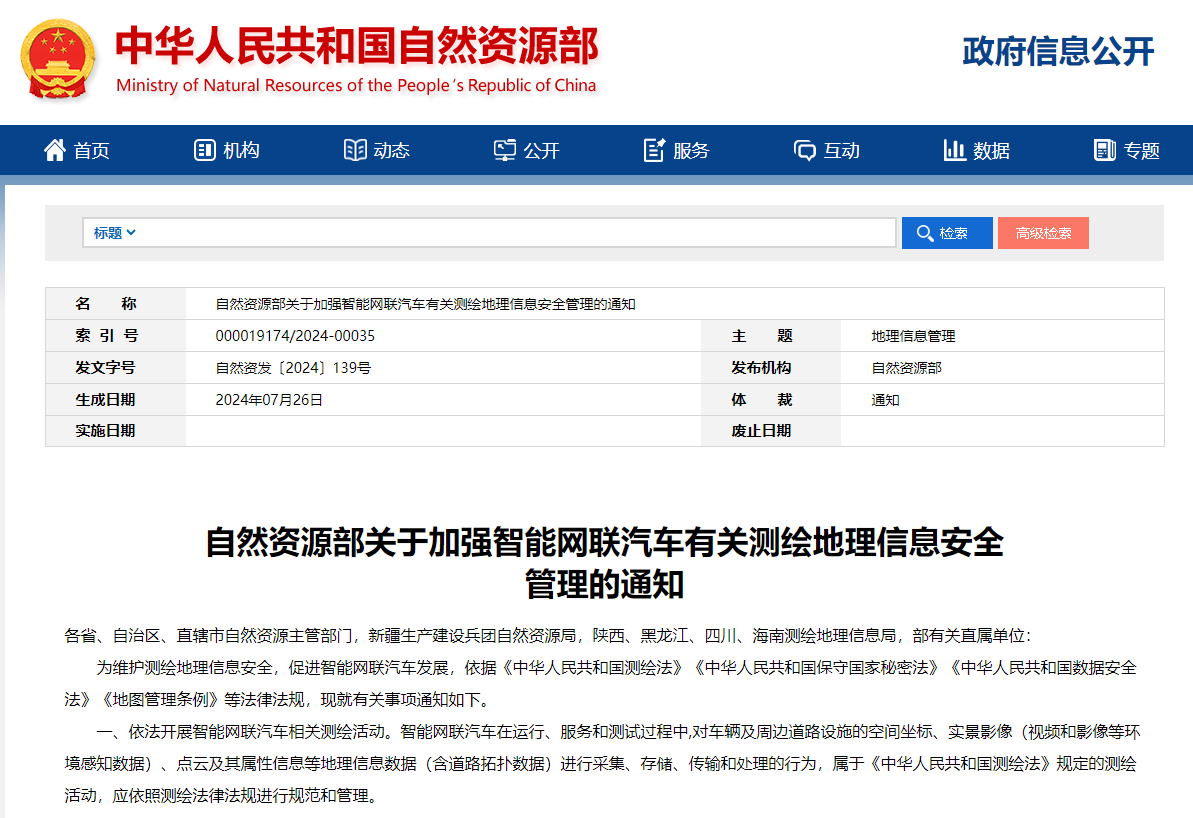Click the search keyword input box
The height and width of the screenshot is (818, 1193).
coord(515,233)
